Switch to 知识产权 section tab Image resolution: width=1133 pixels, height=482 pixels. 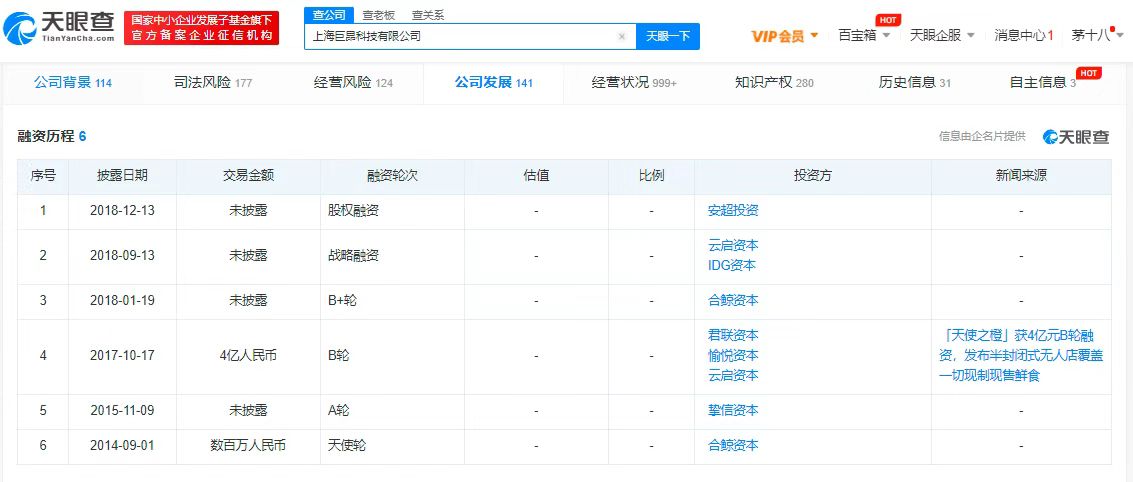click(x=774, y=82)
